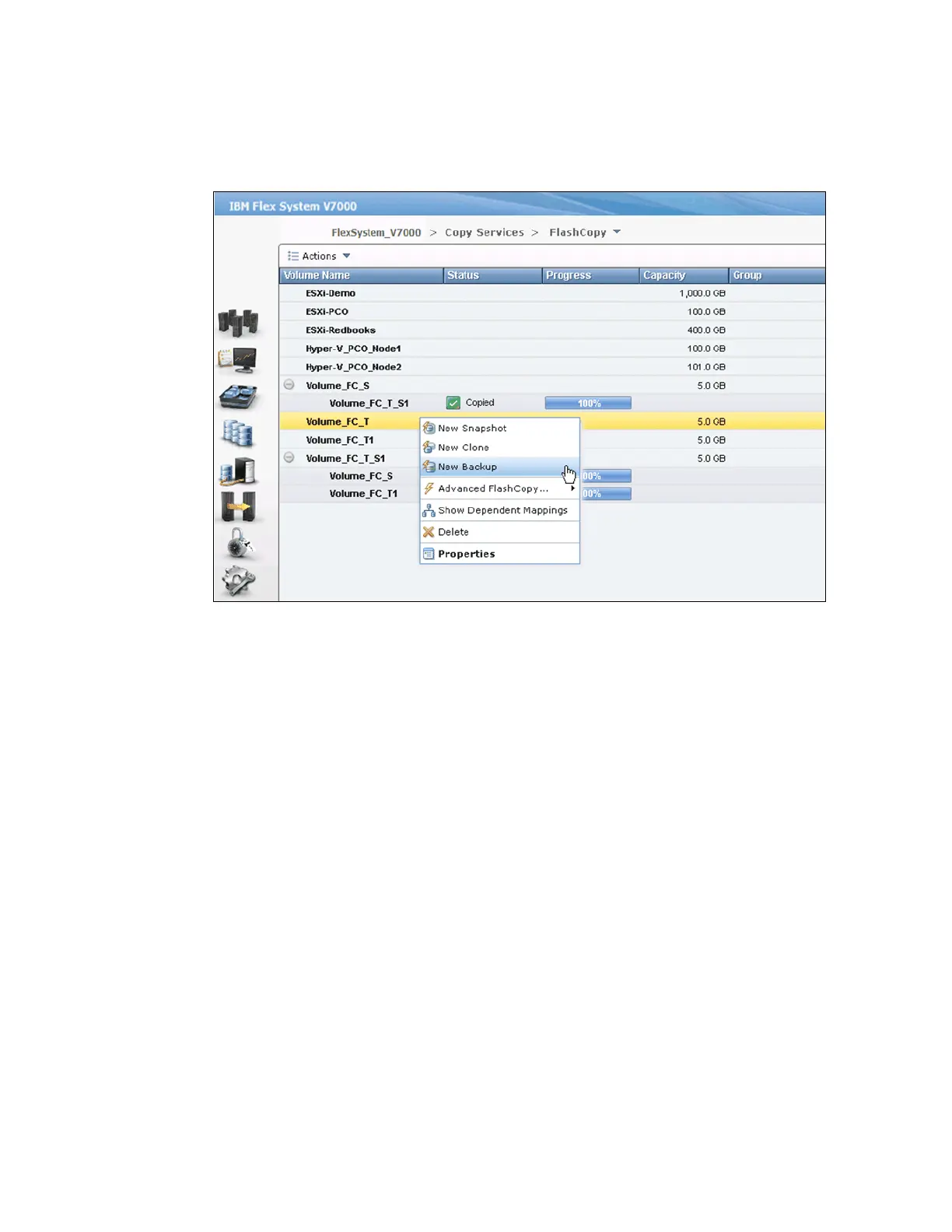
Task: Sort by the Capacity column header
Action: [684, 275]
